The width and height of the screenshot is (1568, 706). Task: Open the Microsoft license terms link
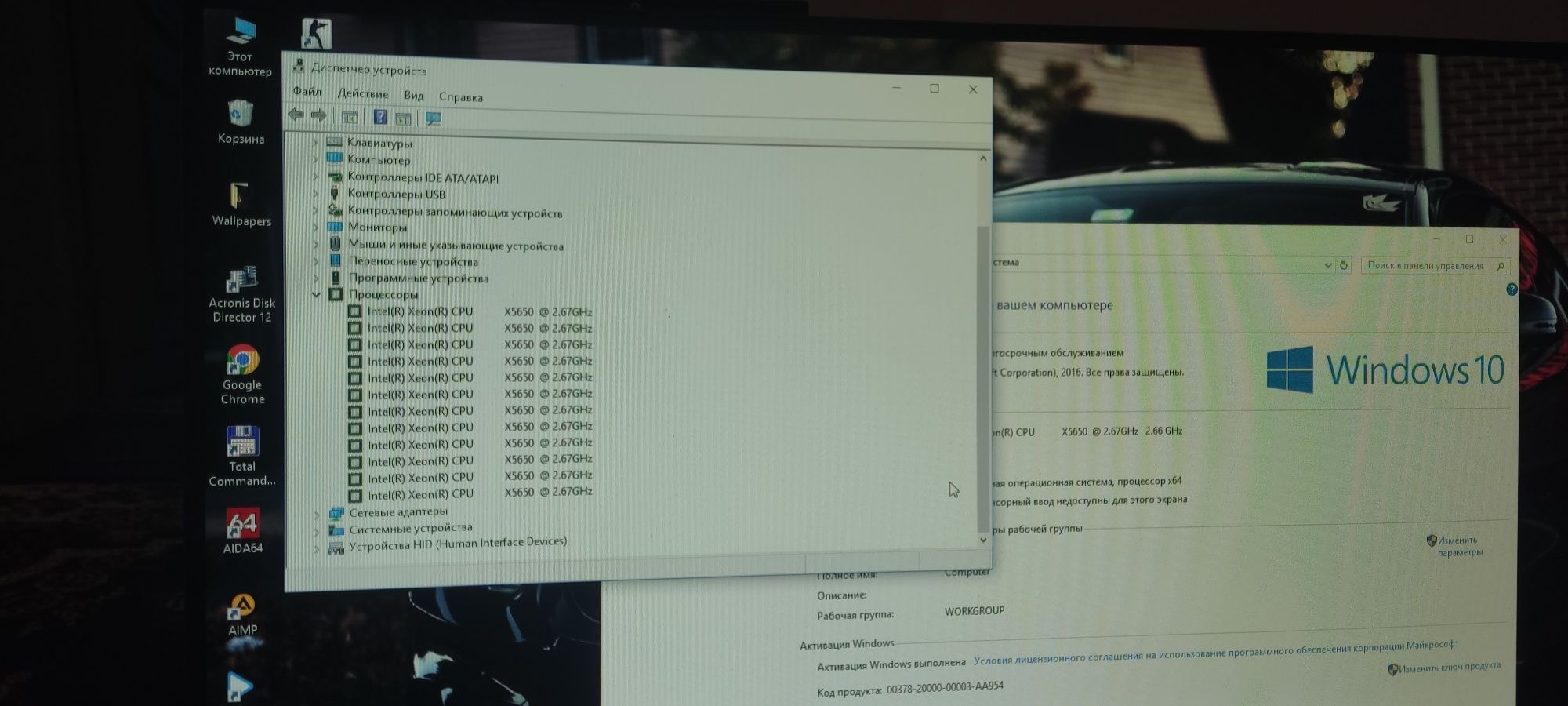pos(1216,653)
